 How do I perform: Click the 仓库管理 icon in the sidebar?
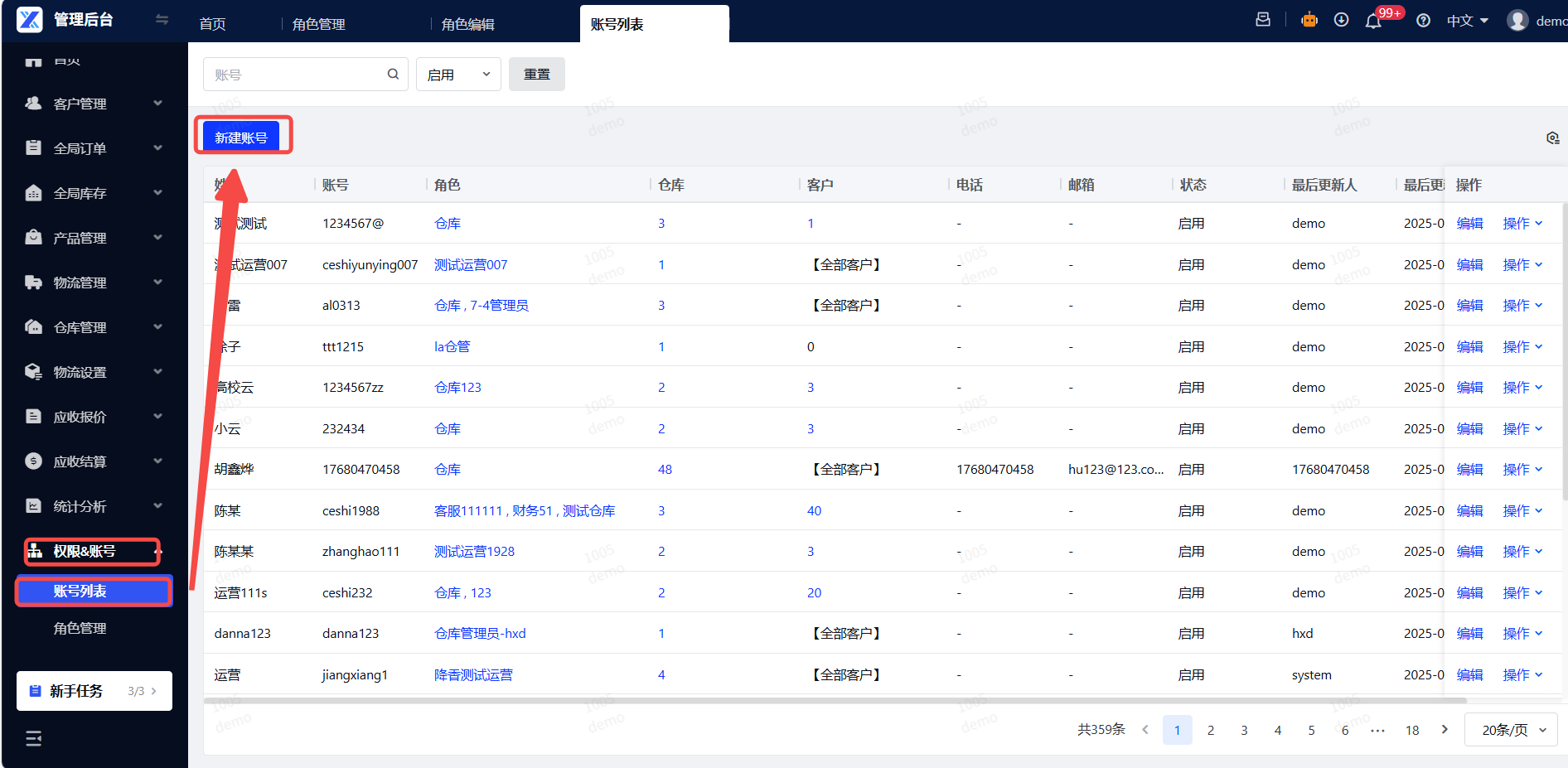33,327
